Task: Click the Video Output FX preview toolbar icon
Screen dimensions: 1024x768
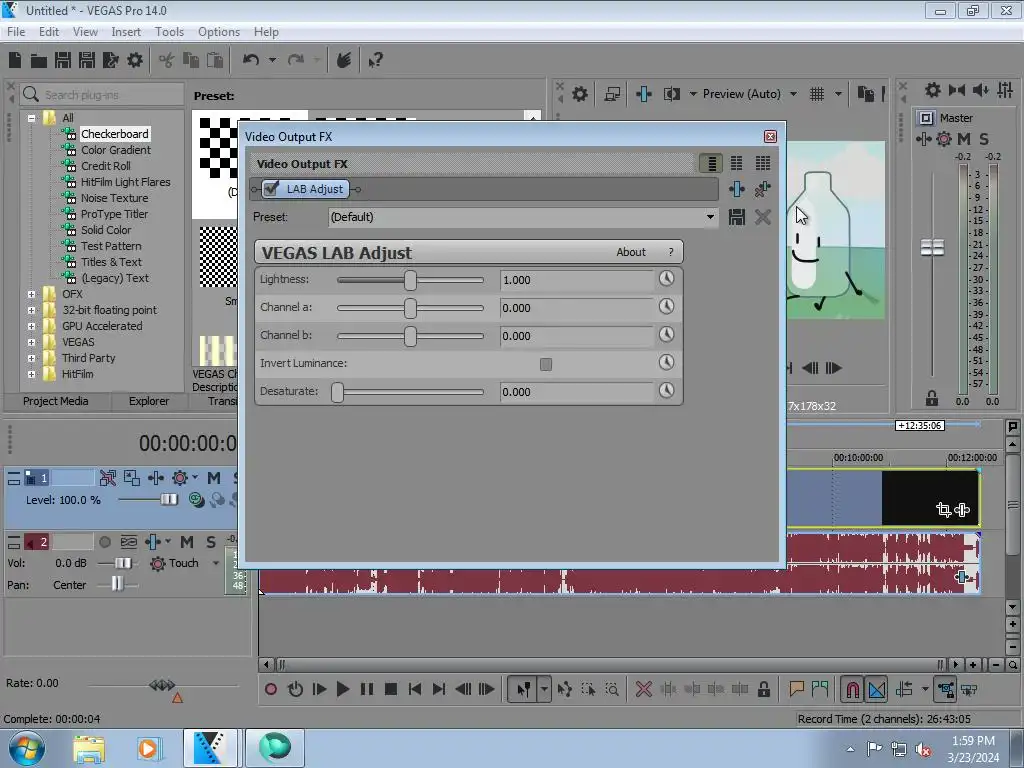Action: pyautogui.click(x=644, y=94)
